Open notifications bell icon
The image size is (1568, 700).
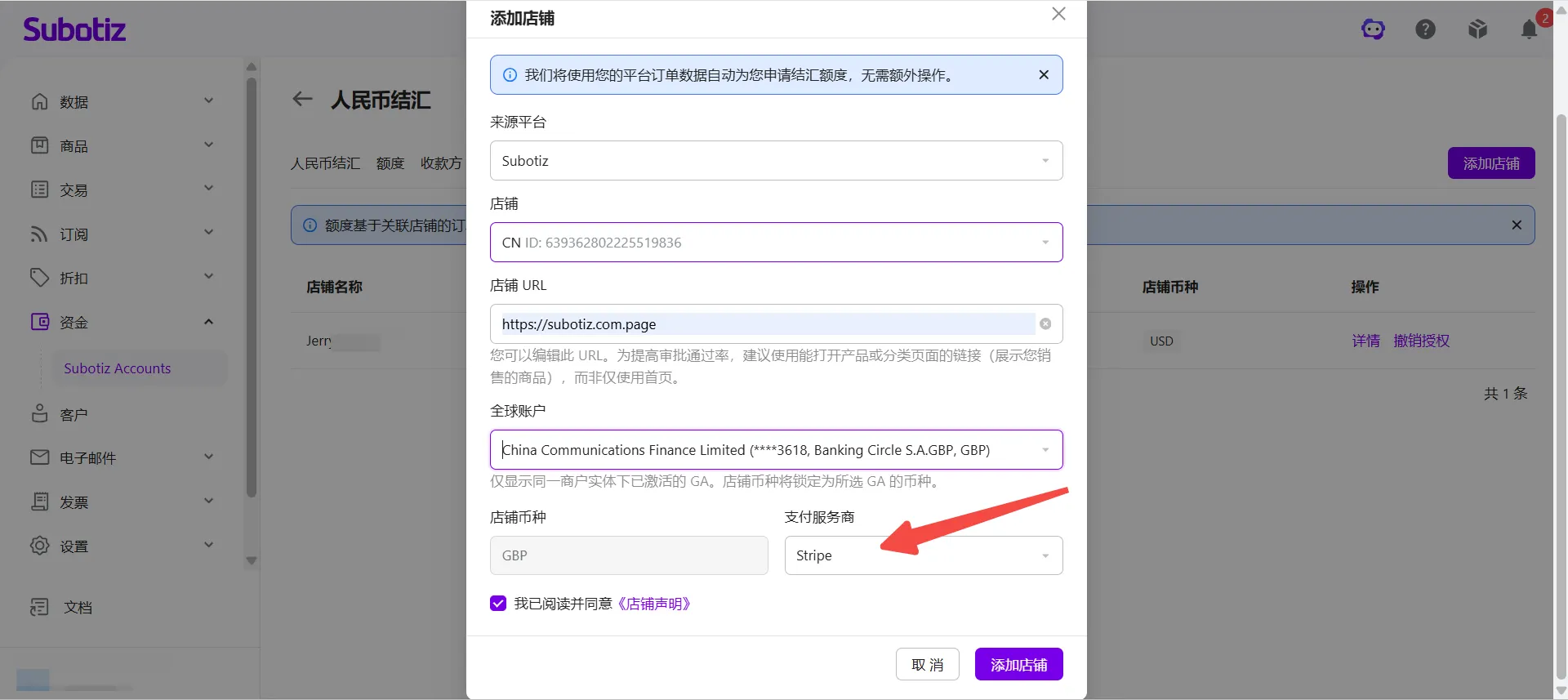coord(1529,29)
